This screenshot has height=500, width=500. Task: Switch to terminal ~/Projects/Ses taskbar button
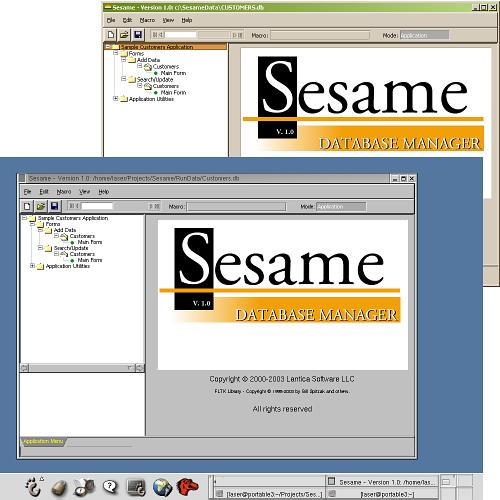click(269, 494)
